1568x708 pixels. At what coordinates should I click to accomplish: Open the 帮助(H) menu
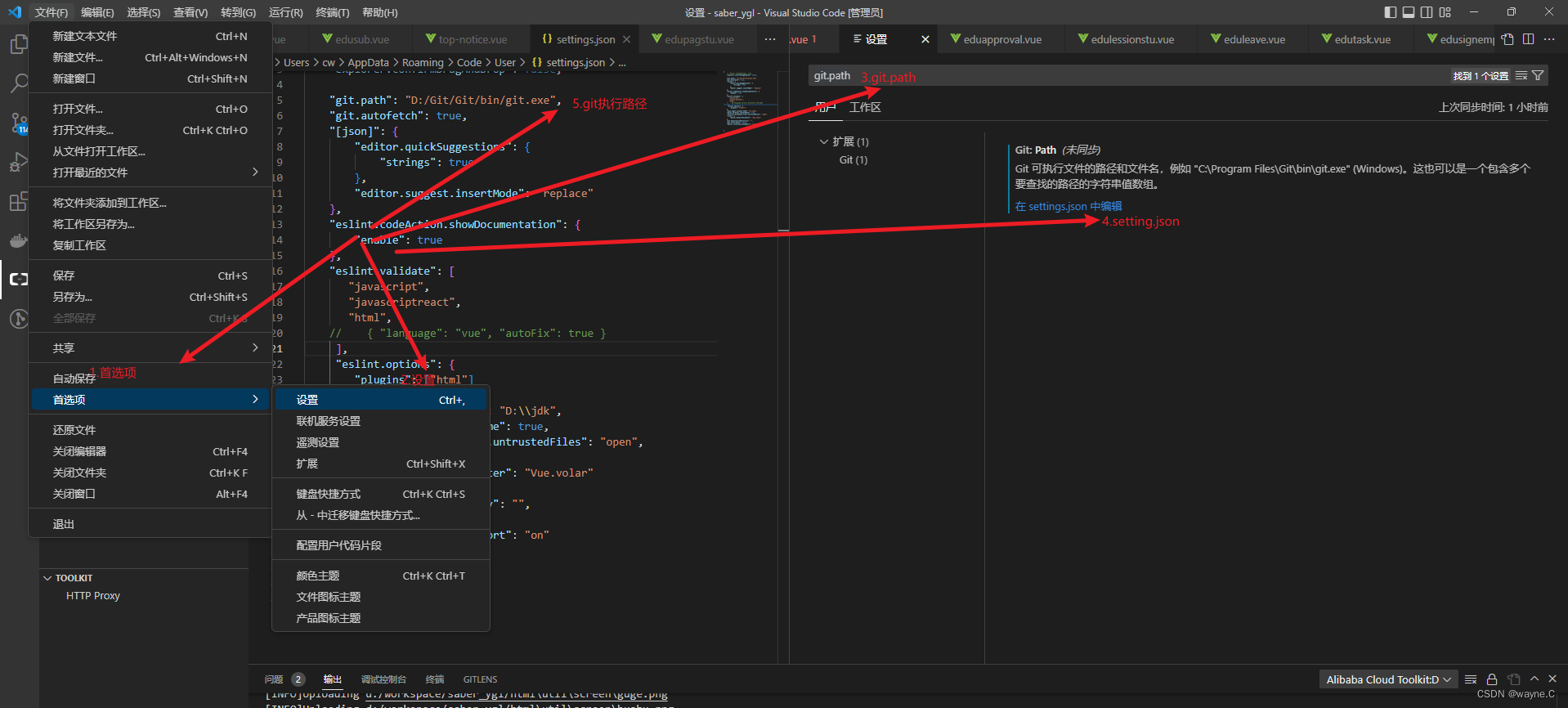click(380, 12)
